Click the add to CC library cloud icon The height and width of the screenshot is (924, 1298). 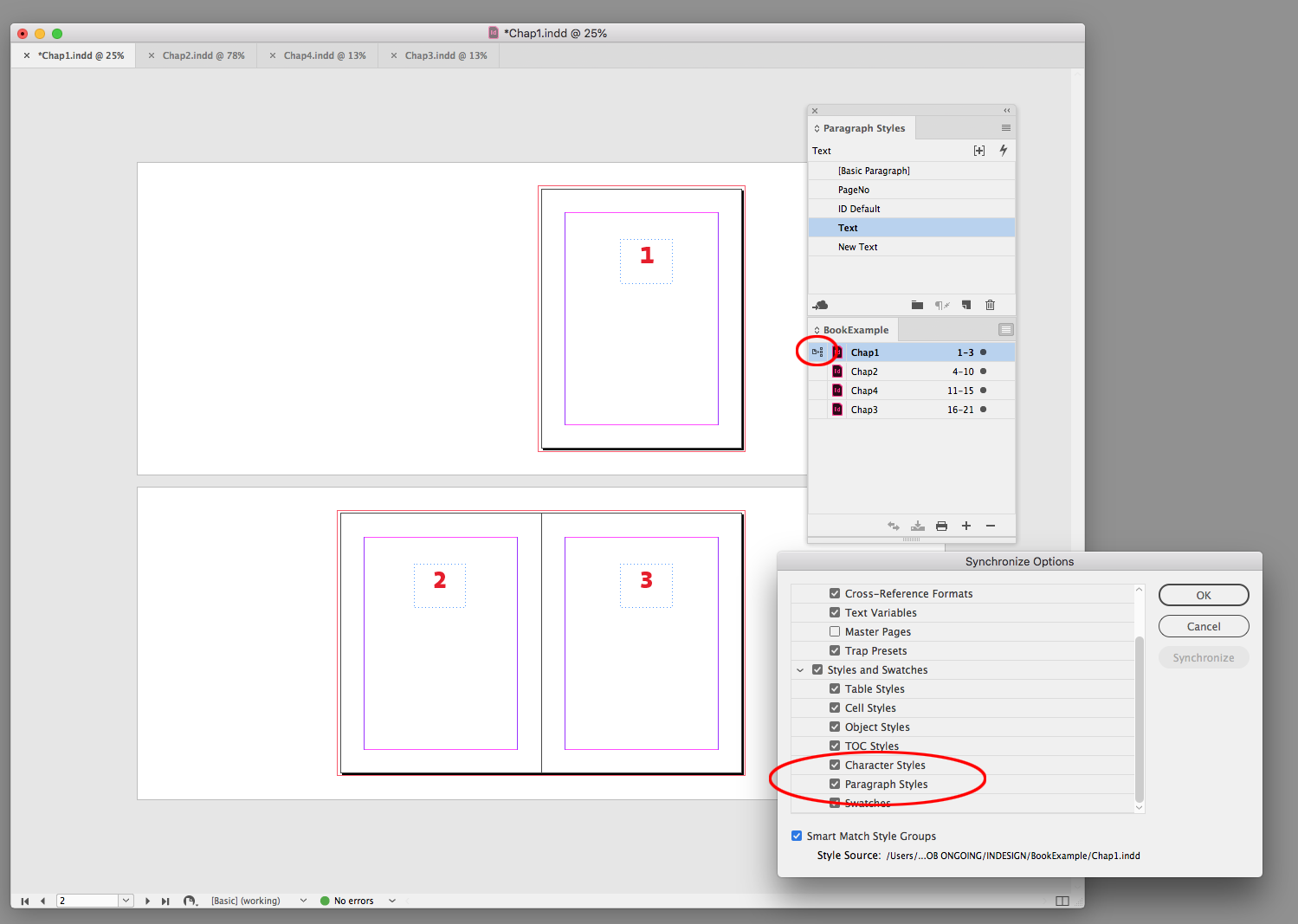[820, 305]
